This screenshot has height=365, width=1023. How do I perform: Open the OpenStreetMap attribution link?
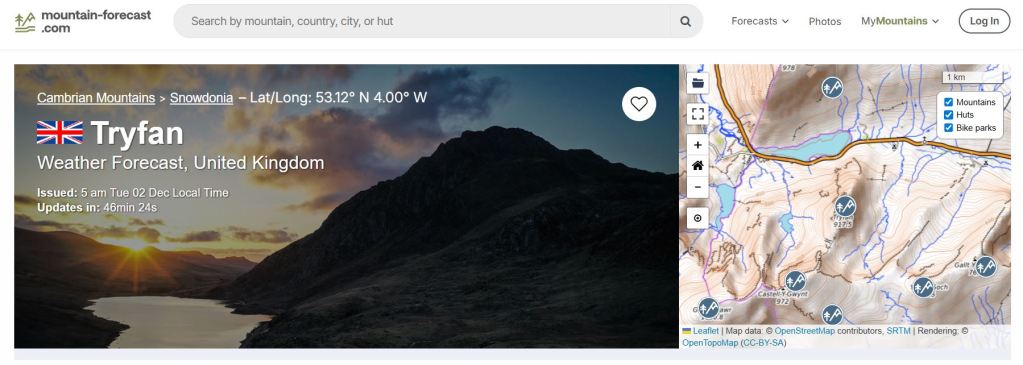[804, 331]
